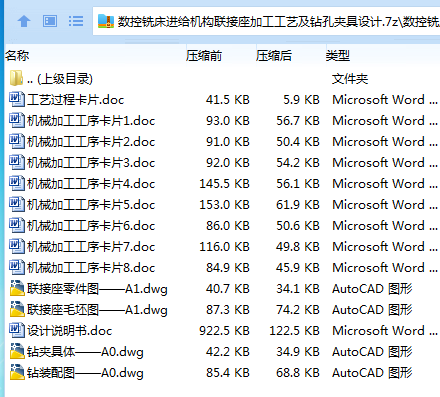Click the Word icon for 机械加工工序卡片2.doc
The image size is (440, 397).
click(17, 141)
